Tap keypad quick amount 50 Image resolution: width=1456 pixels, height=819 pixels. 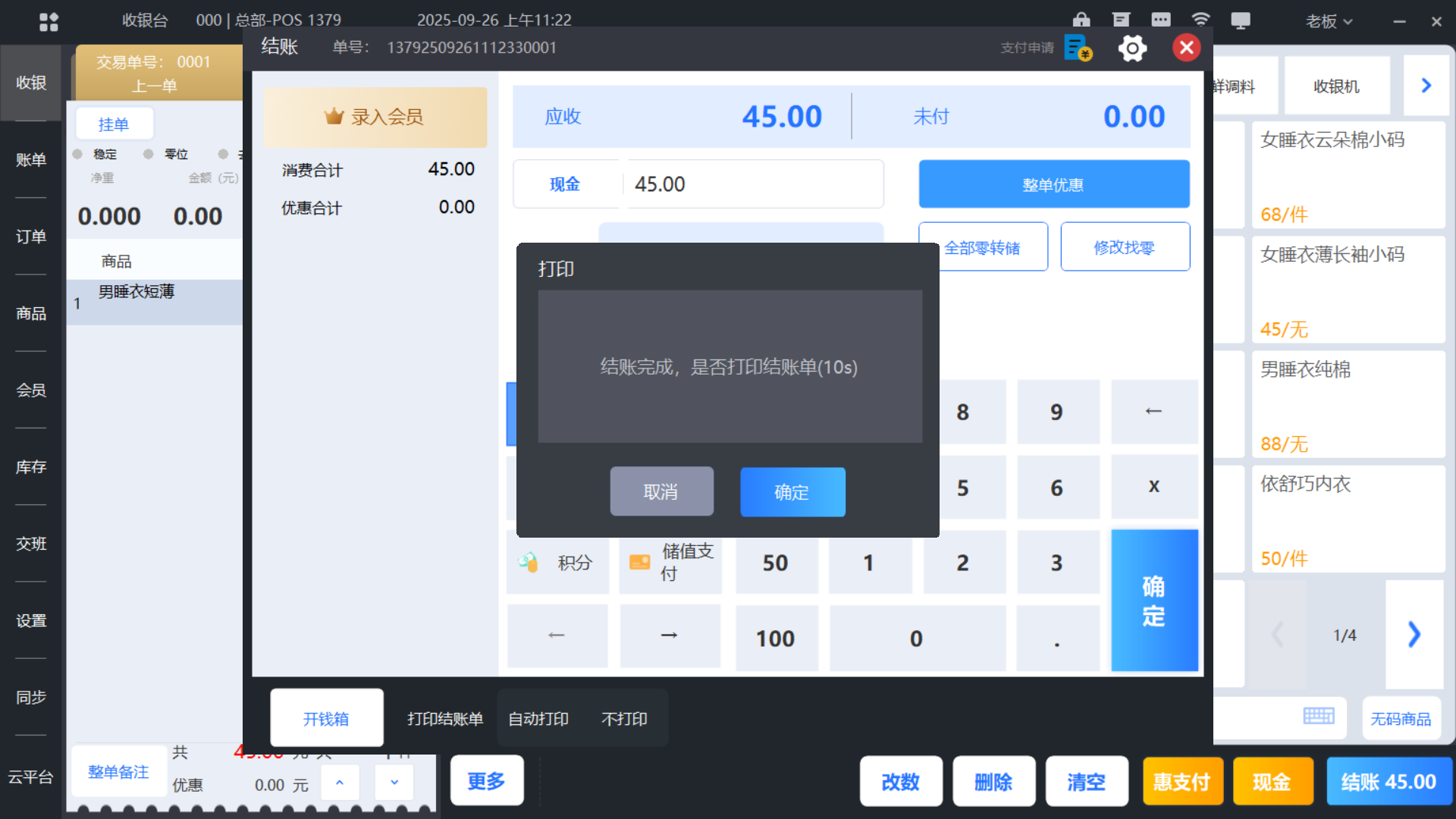coord(776,563)
